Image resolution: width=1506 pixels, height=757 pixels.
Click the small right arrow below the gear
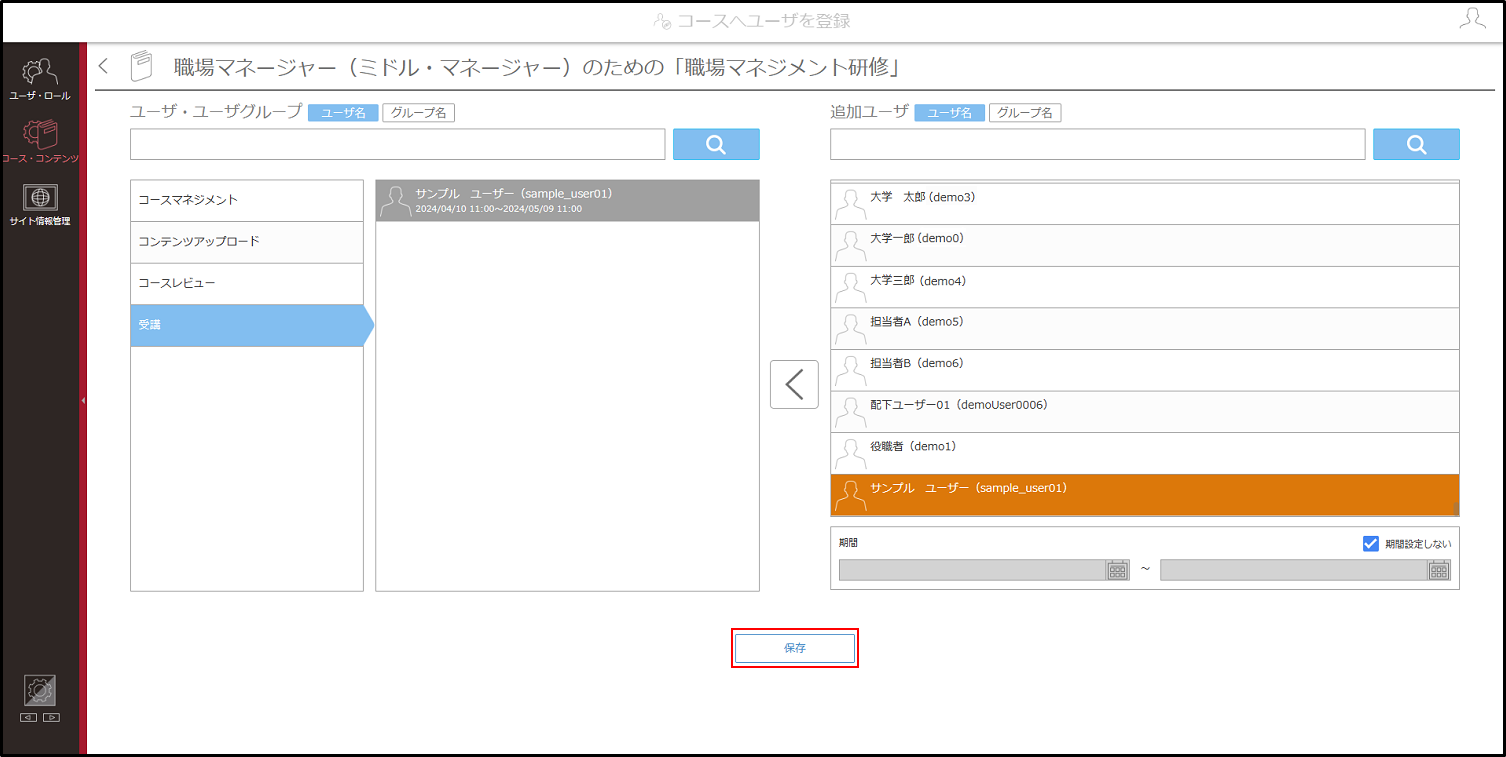coord(51,717)
